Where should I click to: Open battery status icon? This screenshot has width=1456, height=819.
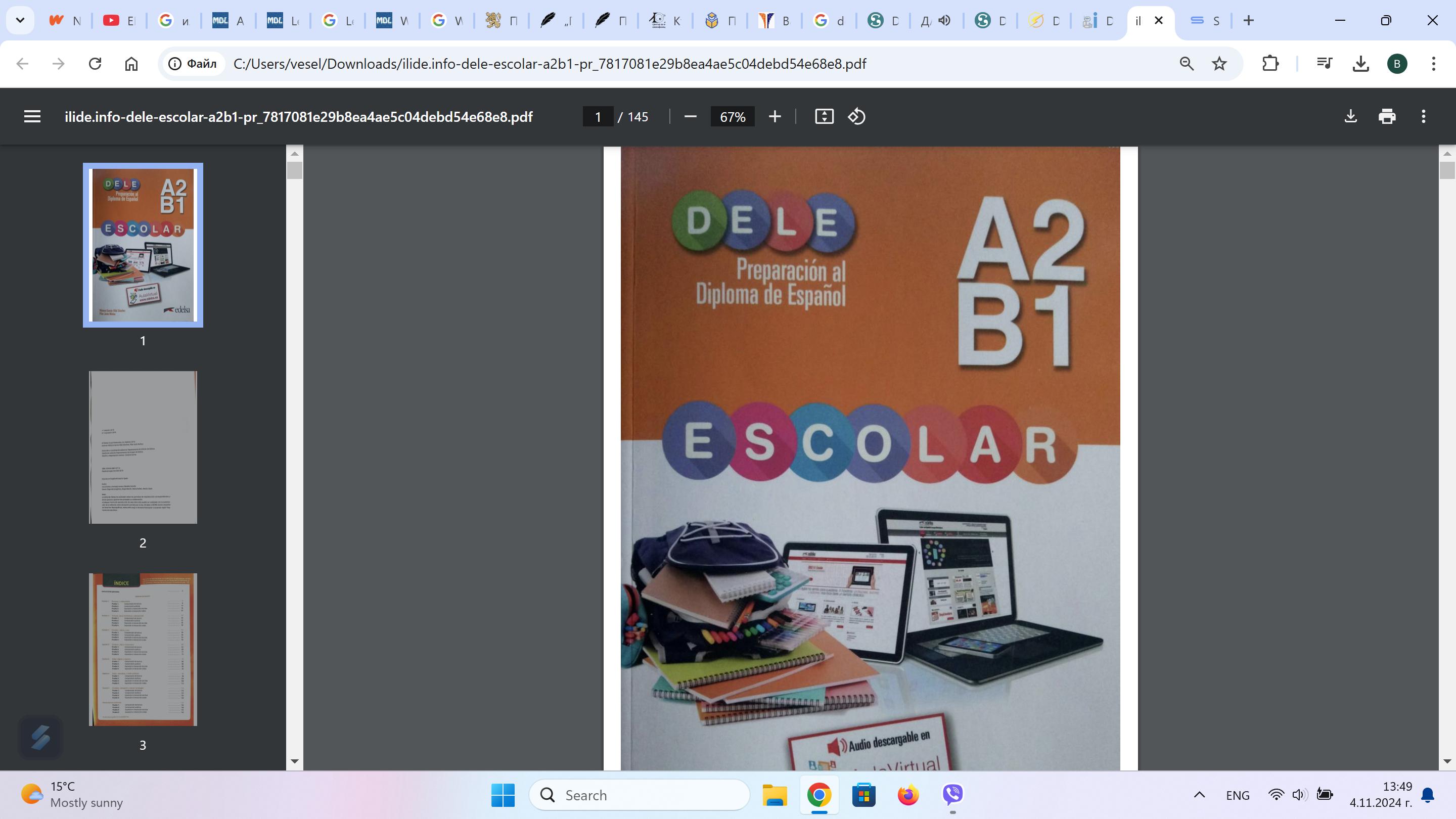tap(1325, 795)
